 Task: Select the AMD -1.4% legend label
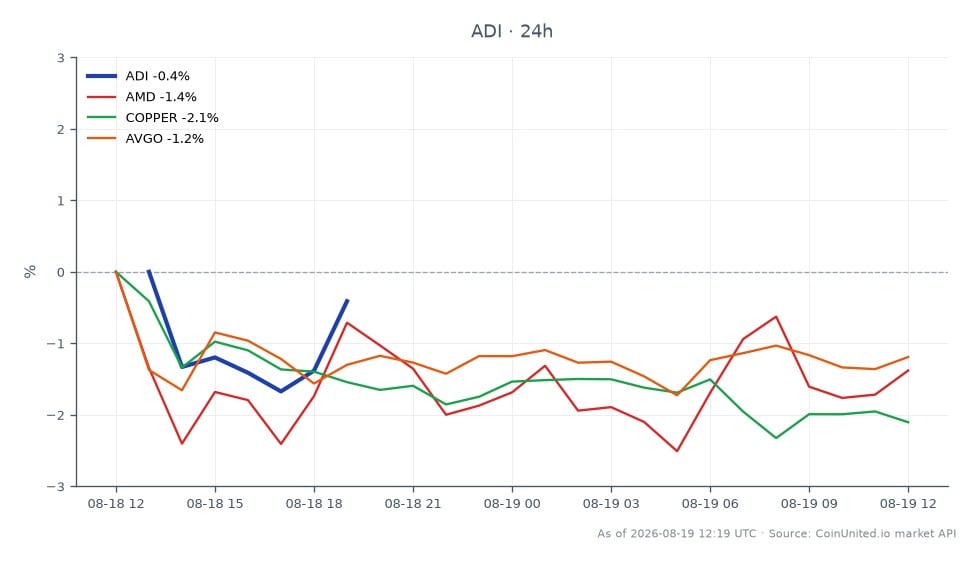click(x=161, y=97)
